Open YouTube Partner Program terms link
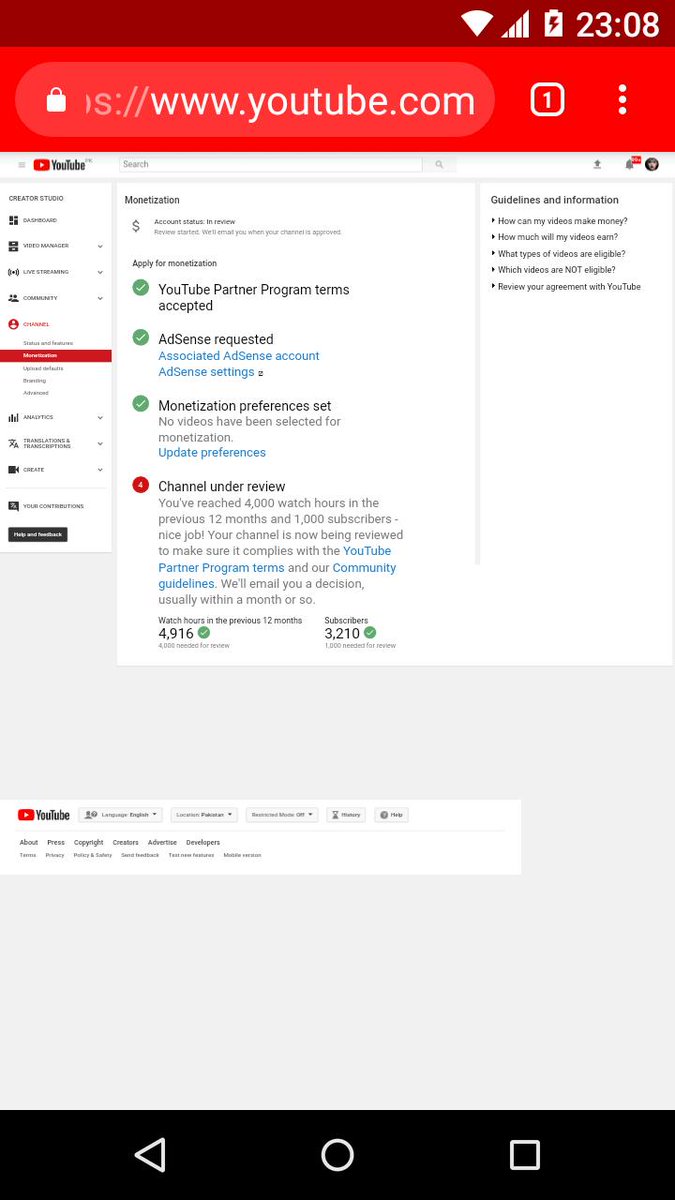Viewport: 675px width, 1200px height. pos(275,559)
